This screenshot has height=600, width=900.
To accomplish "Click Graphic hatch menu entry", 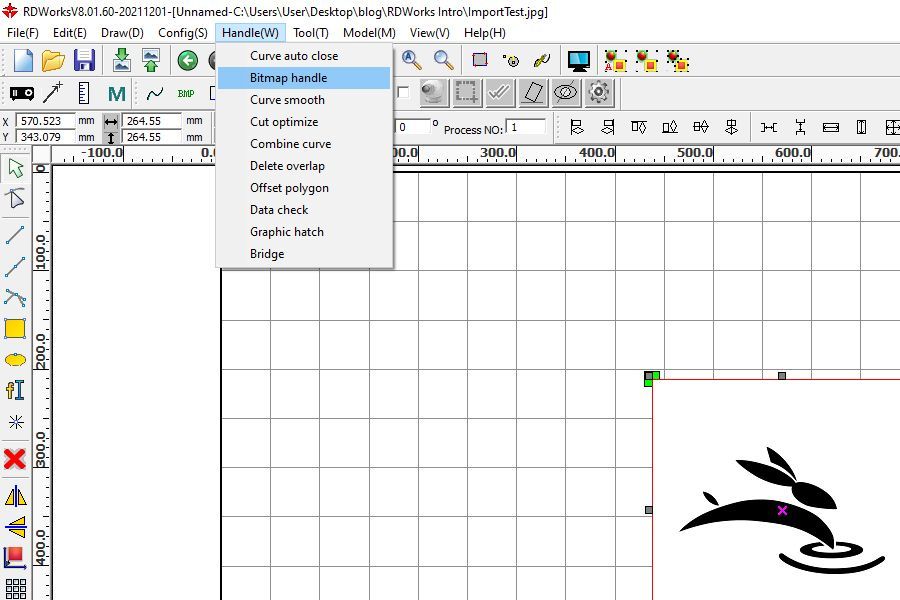I will pos(287,232).
